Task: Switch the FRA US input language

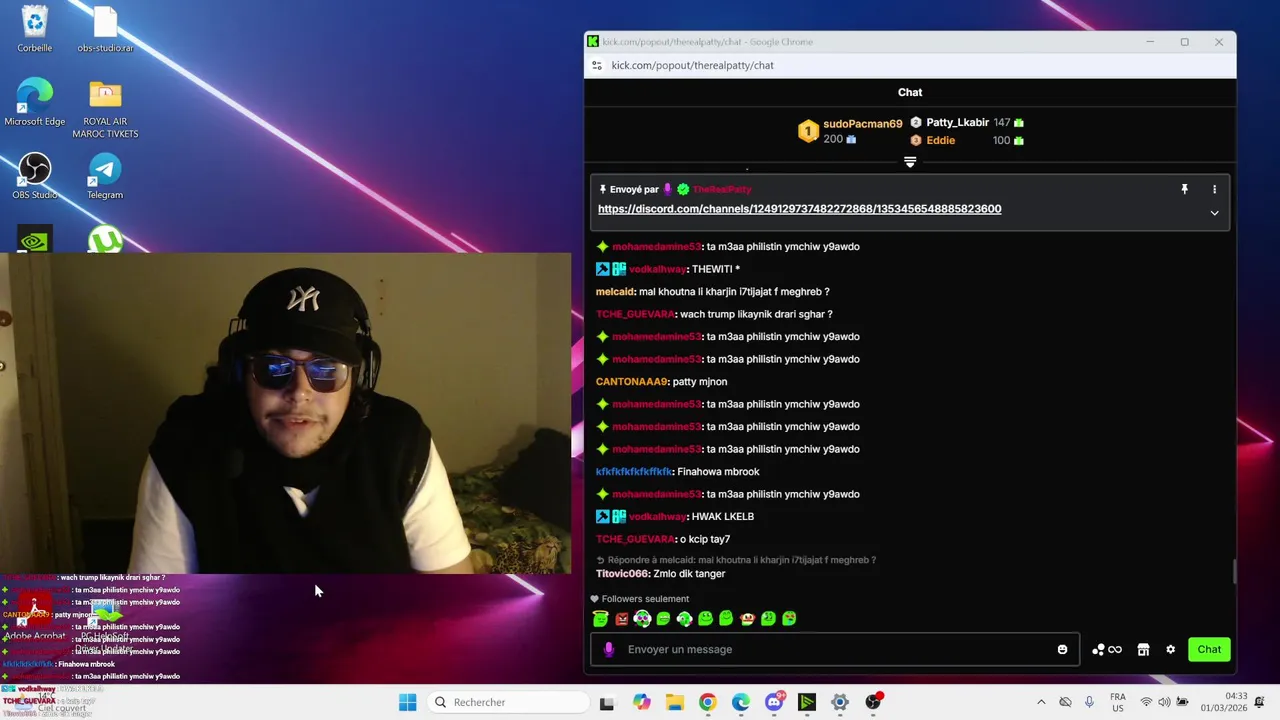Action: coord(1118,702)
